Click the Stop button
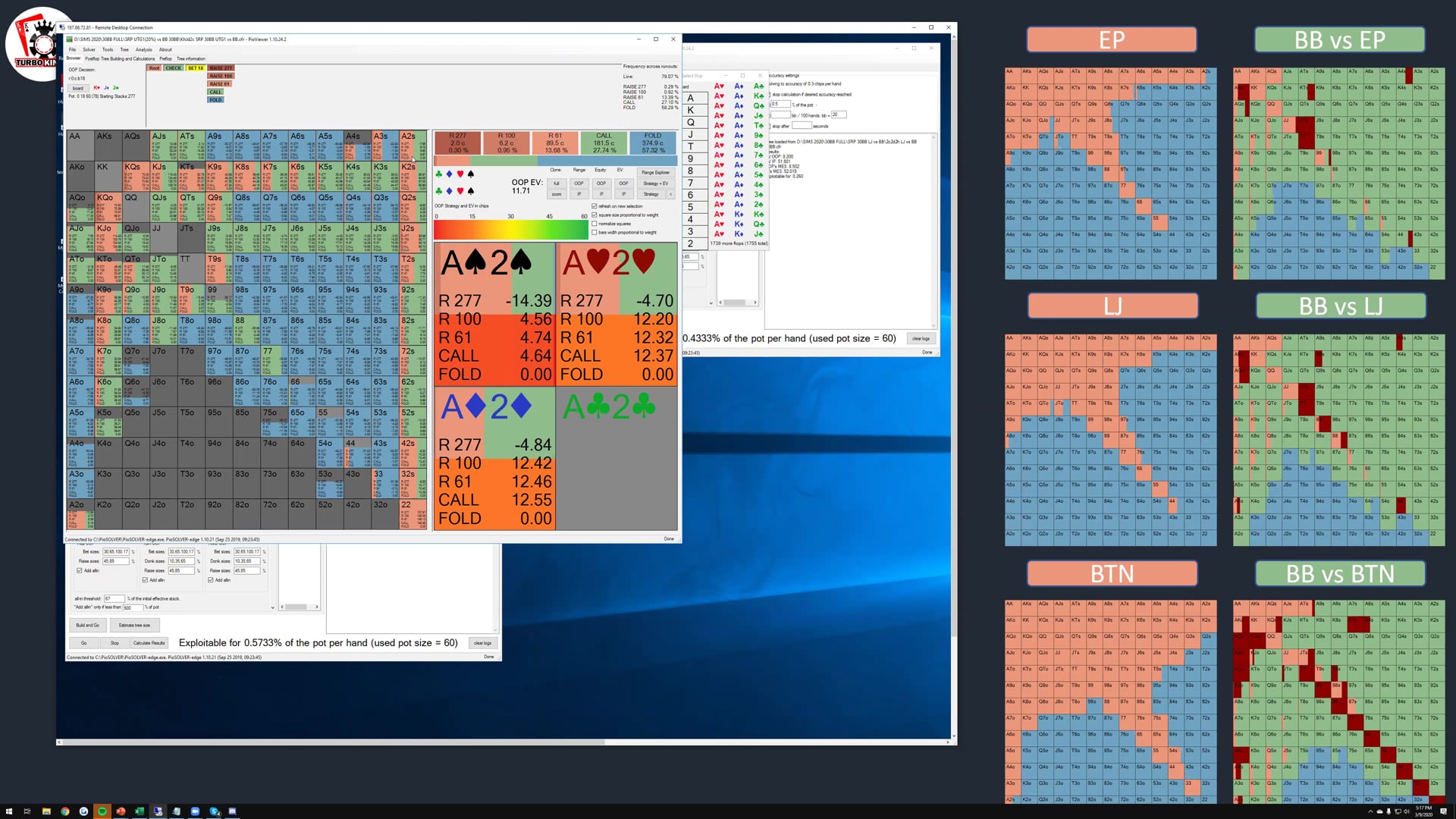Viewport: 1456px width, 819px height. [115, 642]
